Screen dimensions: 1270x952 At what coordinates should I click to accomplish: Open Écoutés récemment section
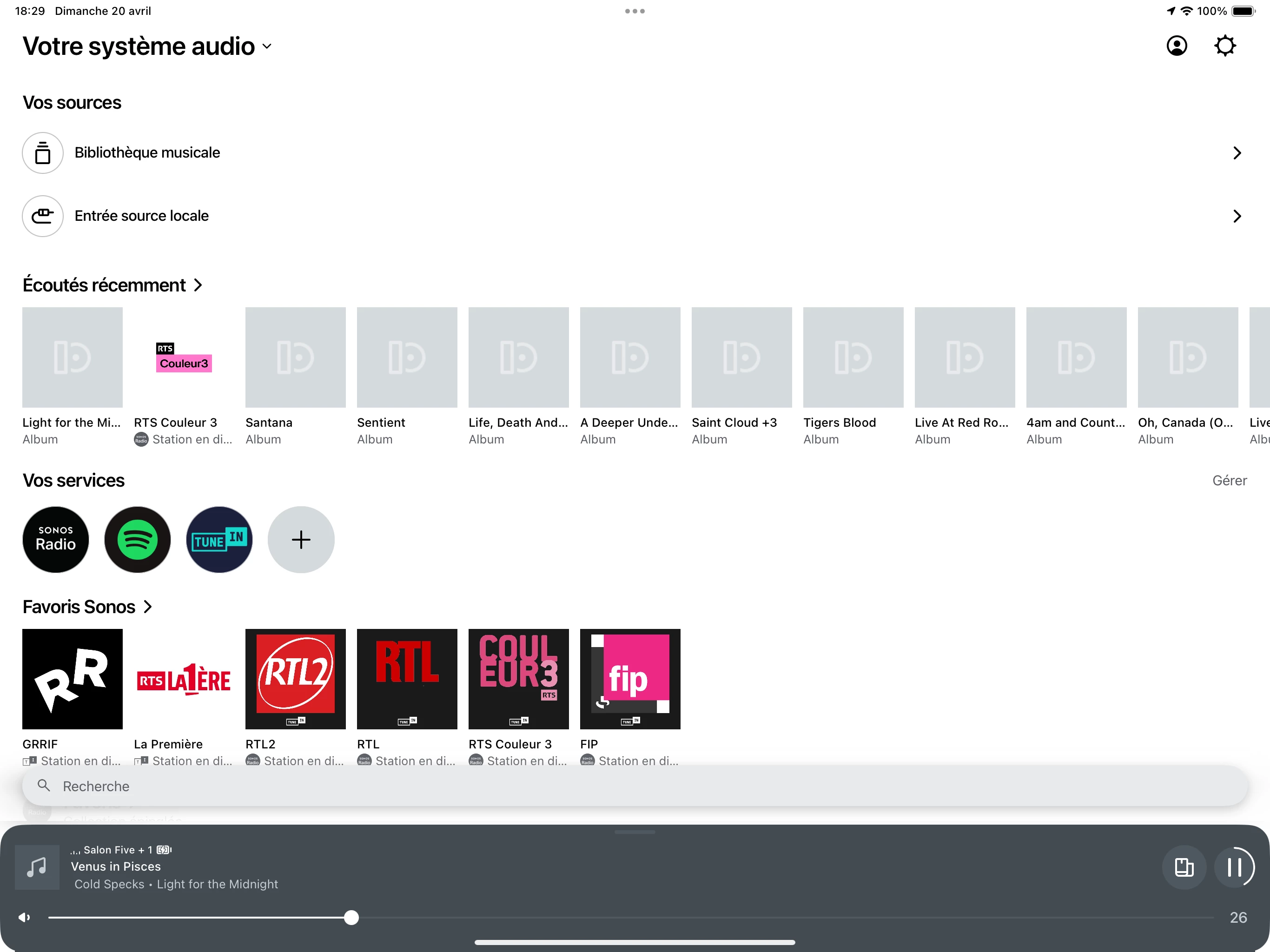pos(112,285)
